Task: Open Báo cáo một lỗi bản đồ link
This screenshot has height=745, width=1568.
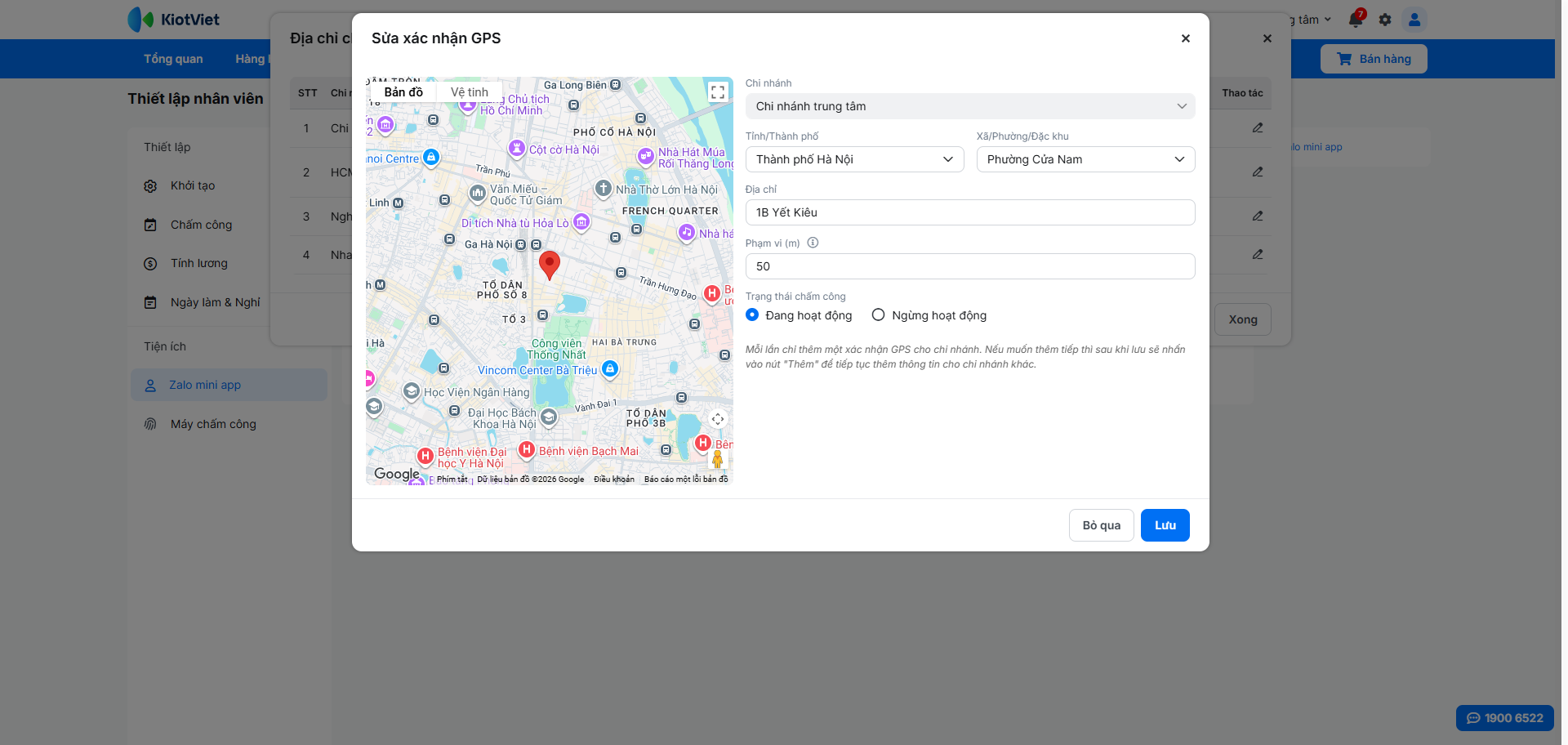Action: pos(686,480)
